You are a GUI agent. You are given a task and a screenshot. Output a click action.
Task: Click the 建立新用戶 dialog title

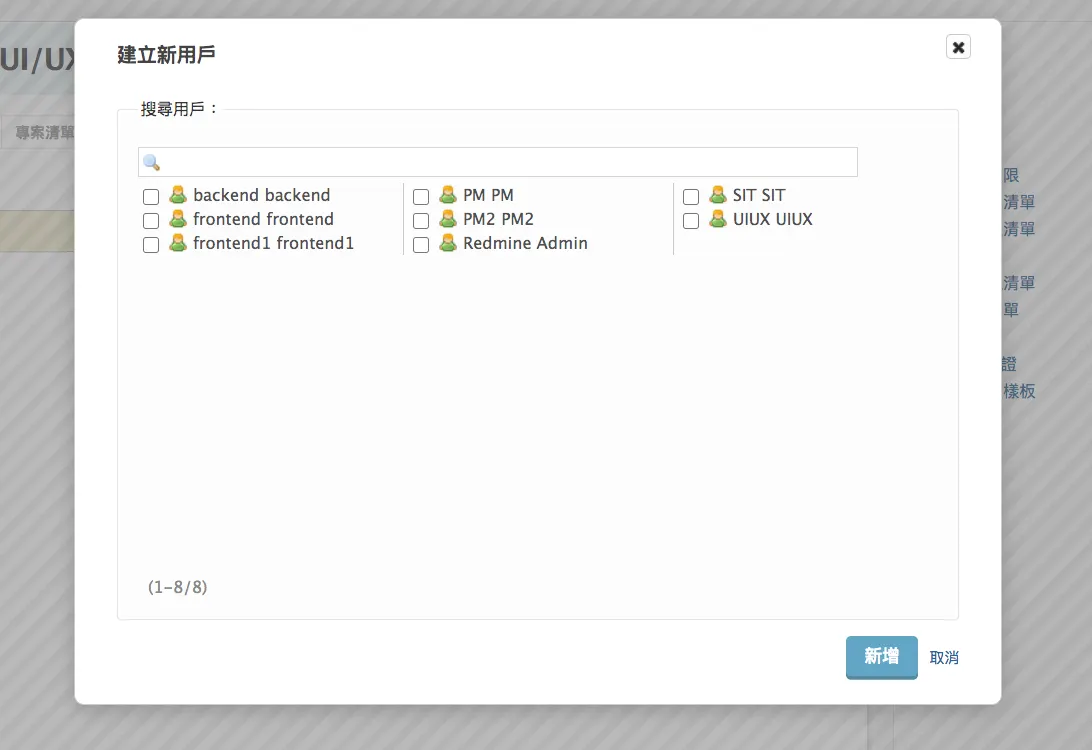[x=166, y=54]
